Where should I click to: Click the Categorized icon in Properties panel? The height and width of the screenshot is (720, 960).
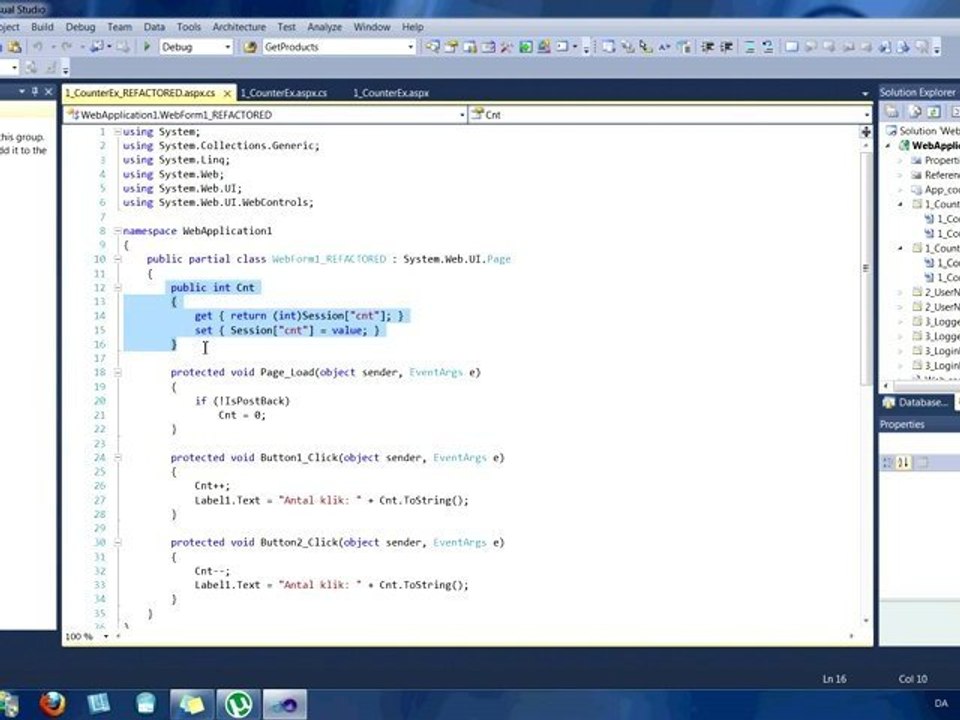(x=887, y=462)
